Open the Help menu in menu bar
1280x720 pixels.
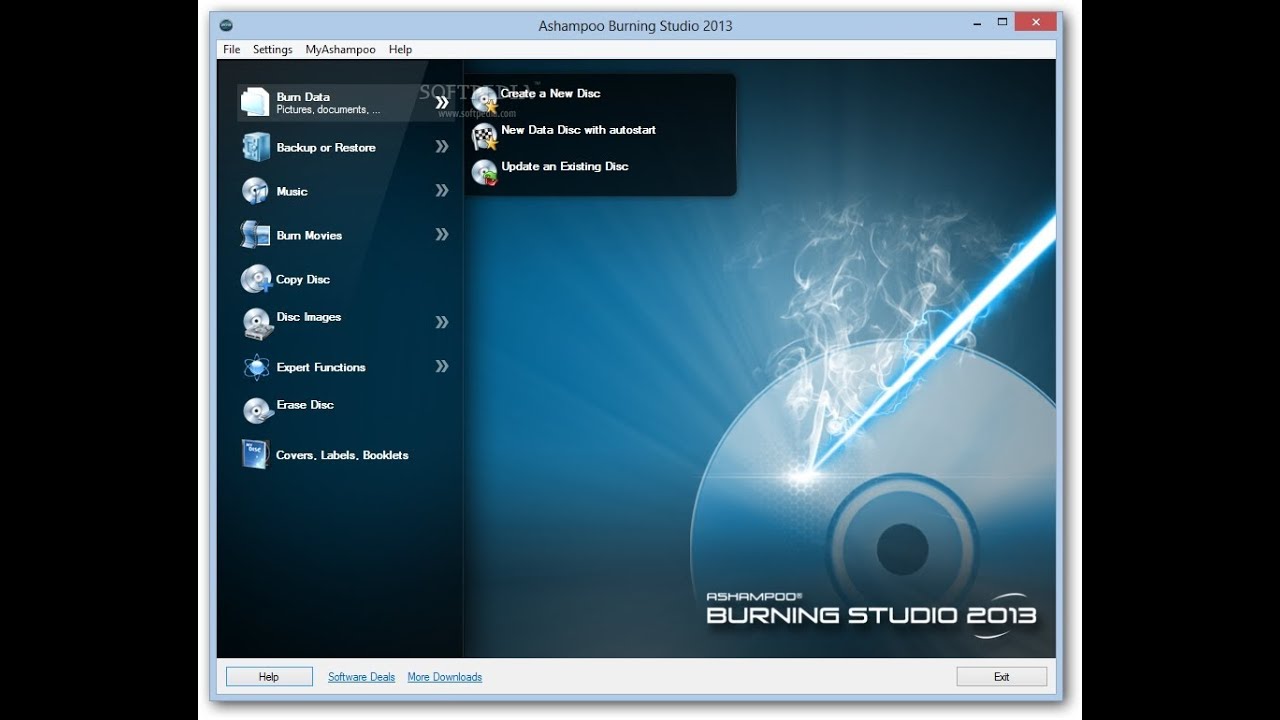click(x=400, y=49)
